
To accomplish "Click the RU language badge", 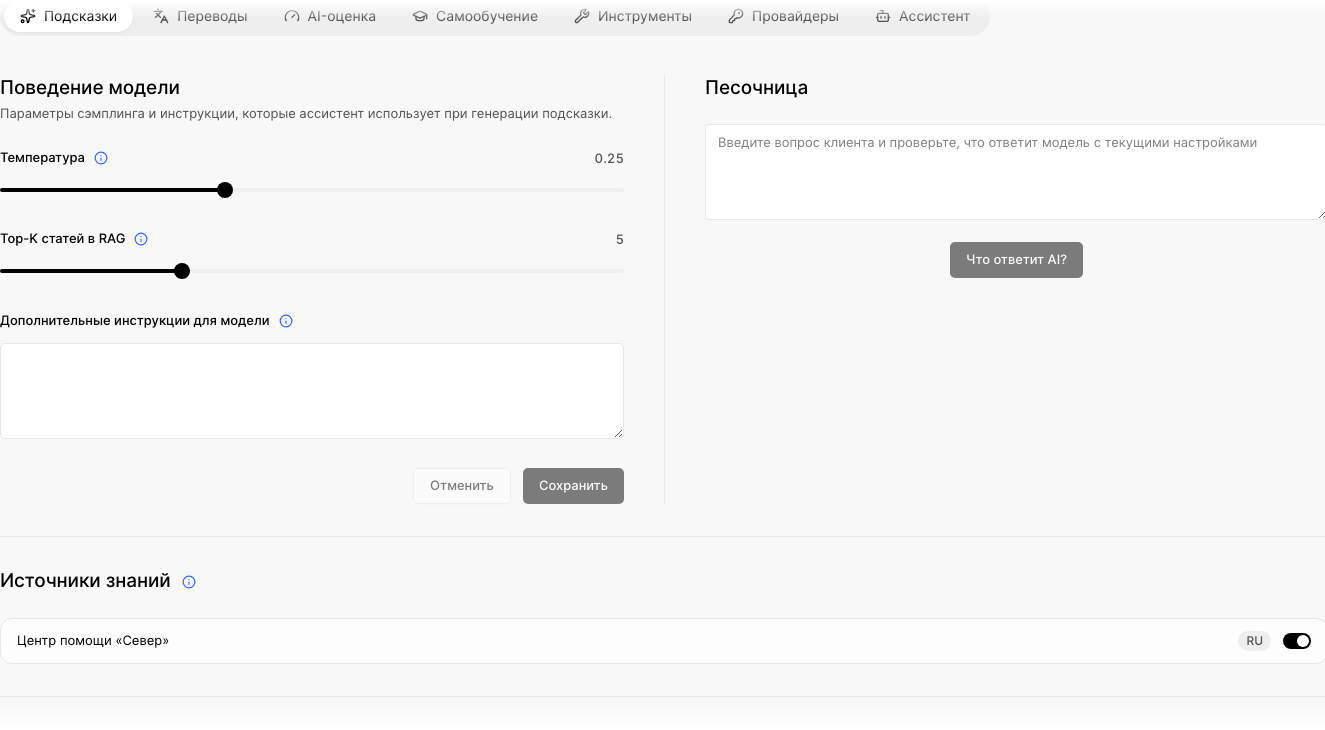I will coord(1254,641).
